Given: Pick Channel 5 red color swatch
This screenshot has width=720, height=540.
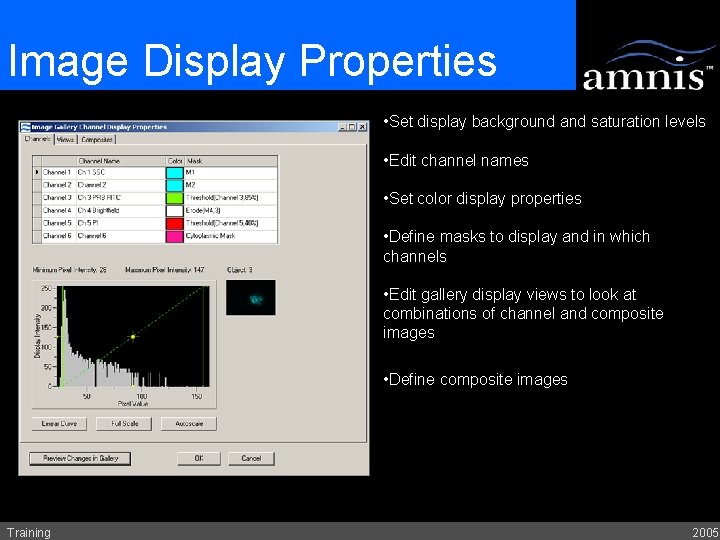Looking at the screenshot, I should pos(174,223).
